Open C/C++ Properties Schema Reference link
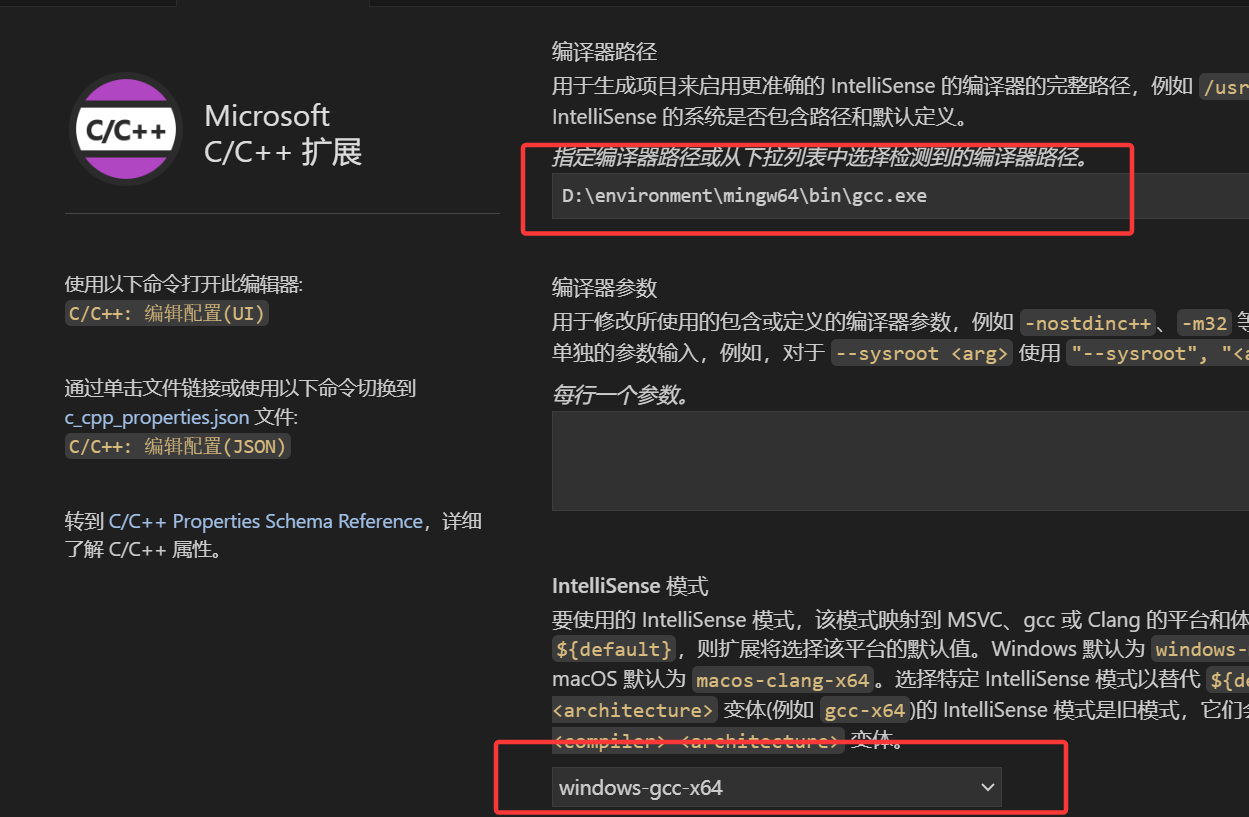Viewport: 1249px width, 817px height. [x=265, y=521]
